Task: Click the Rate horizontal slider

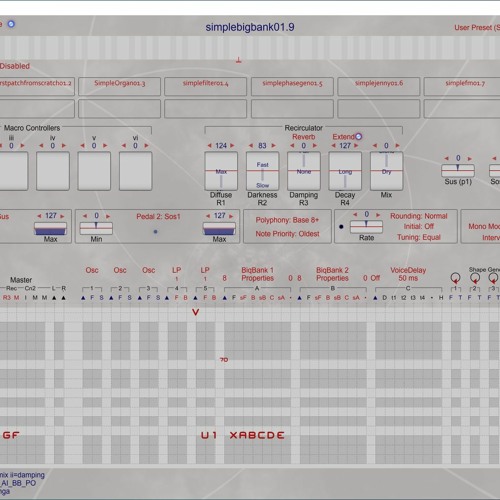Action: tap(366, 227)
